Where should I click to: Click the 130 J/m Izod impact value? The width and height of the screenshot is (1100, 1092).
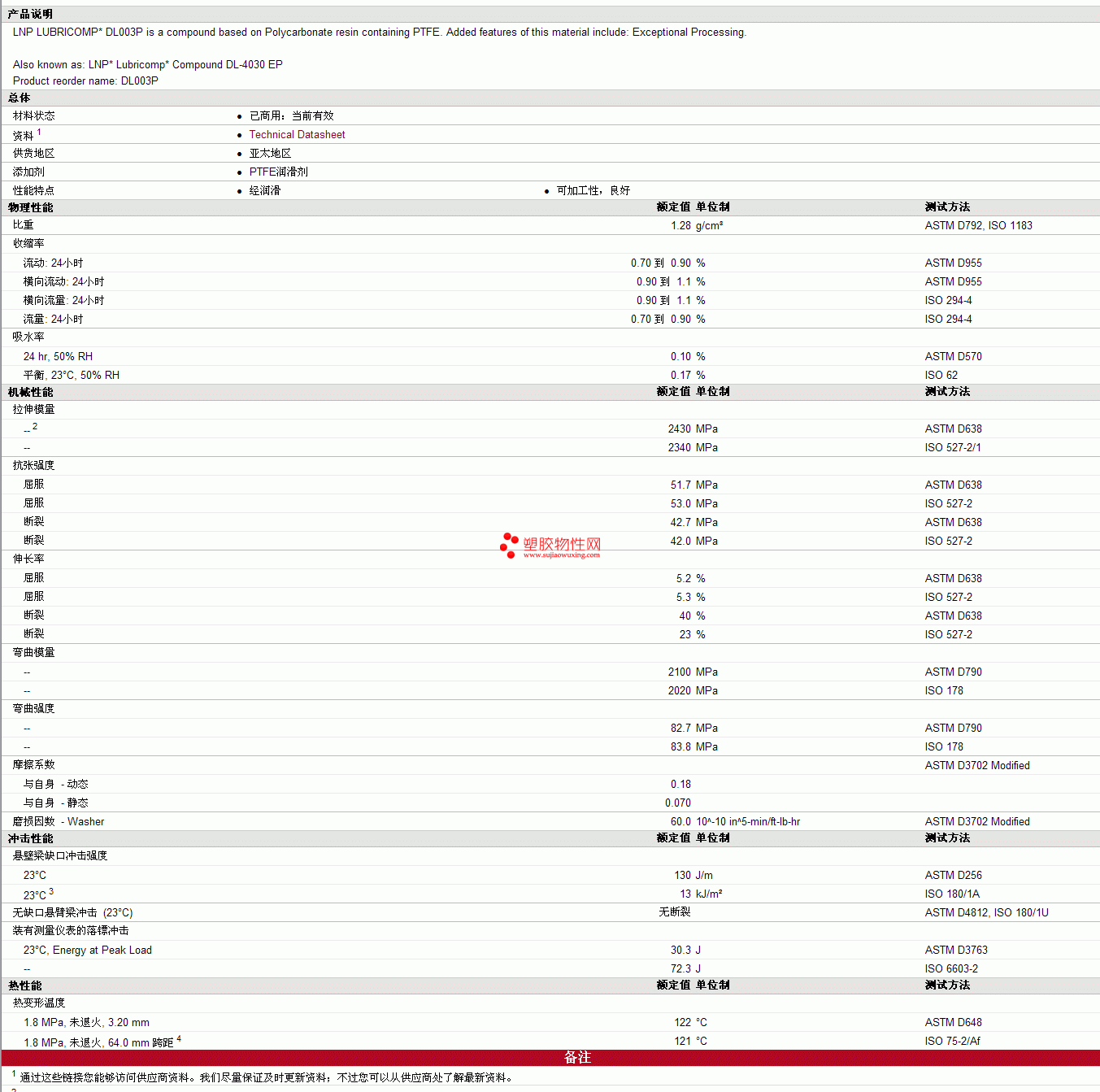[693, 876]
